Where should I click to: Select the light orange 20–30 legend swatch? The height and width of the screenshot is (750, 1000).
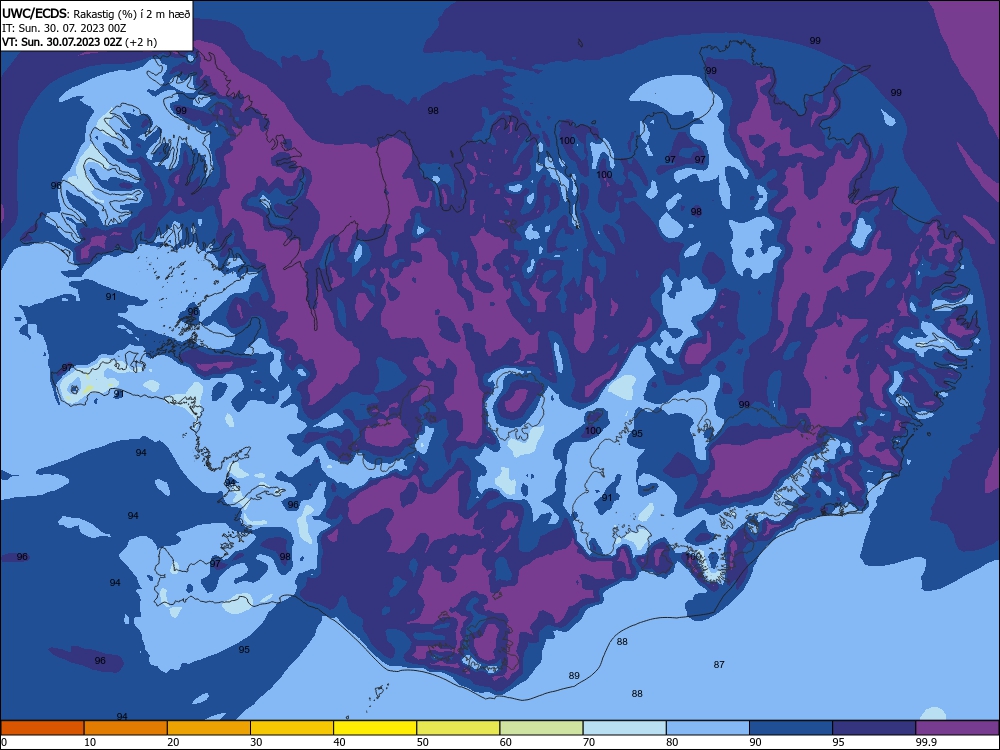(x=209, y=728)
